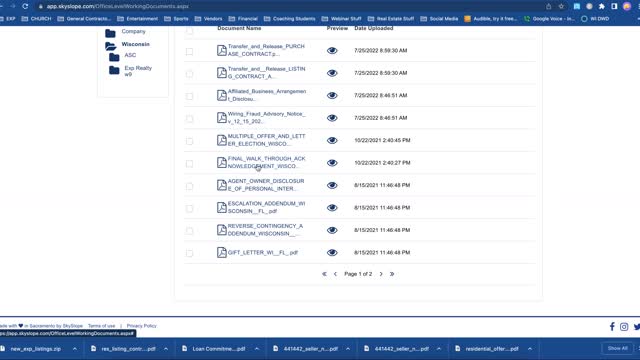Open FINAL_WALK_THROUGH_ACKNOWLEDGEMENT document link
640x360 pixels.
267,162
